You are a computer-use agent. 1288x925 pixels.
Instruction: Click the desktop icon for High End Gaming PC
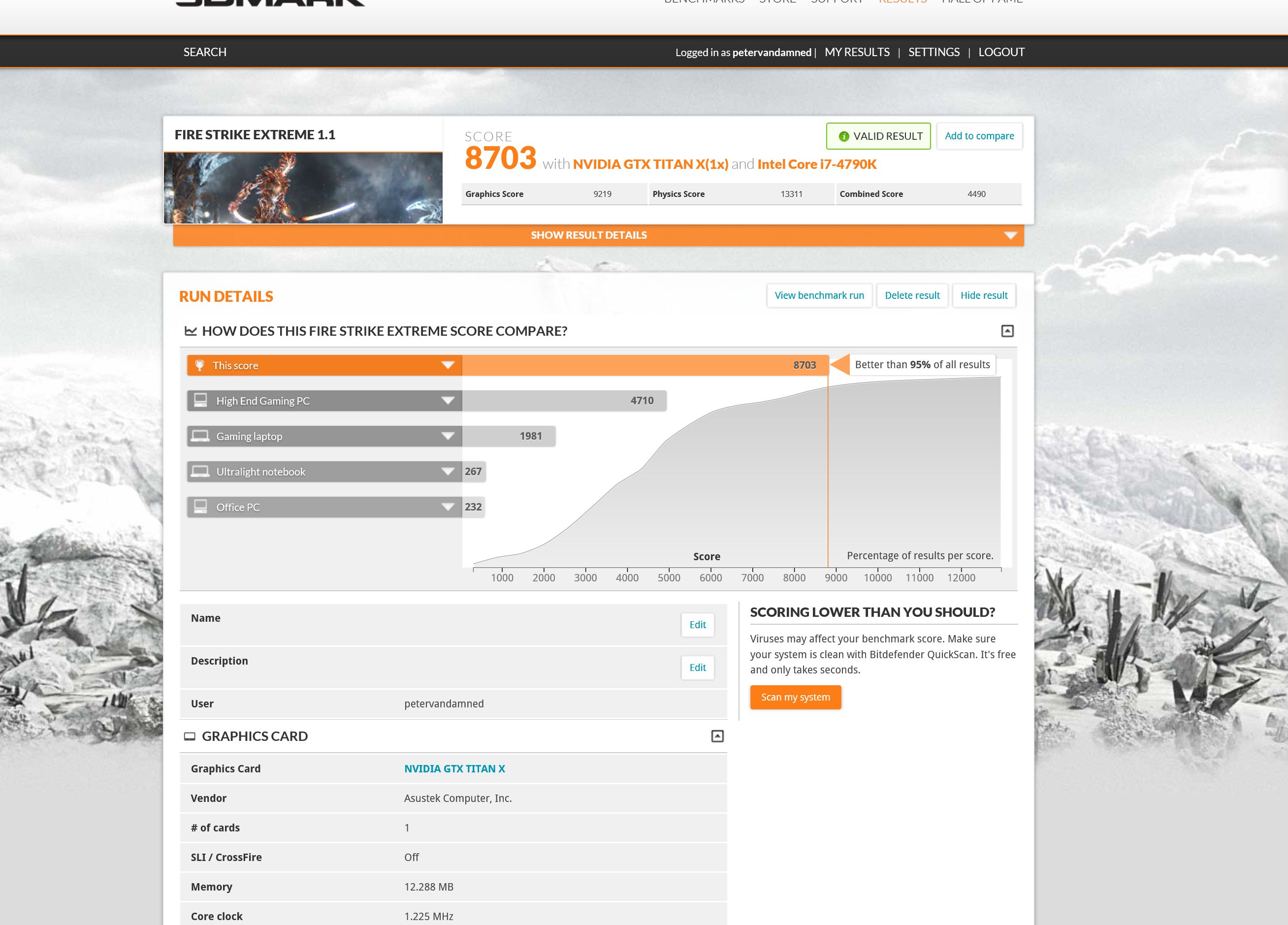tap(200, 400)
